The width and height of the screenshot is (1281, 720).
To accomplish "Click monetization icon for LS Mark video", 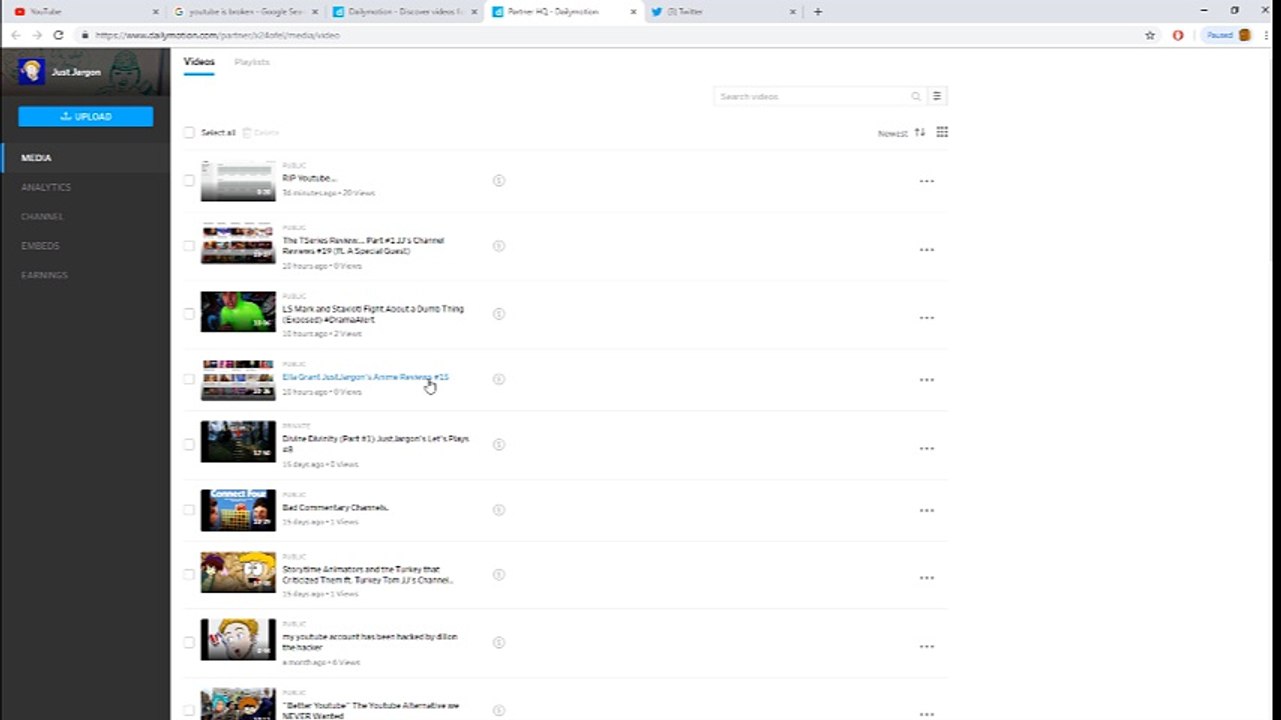I will tap(499, 314).
